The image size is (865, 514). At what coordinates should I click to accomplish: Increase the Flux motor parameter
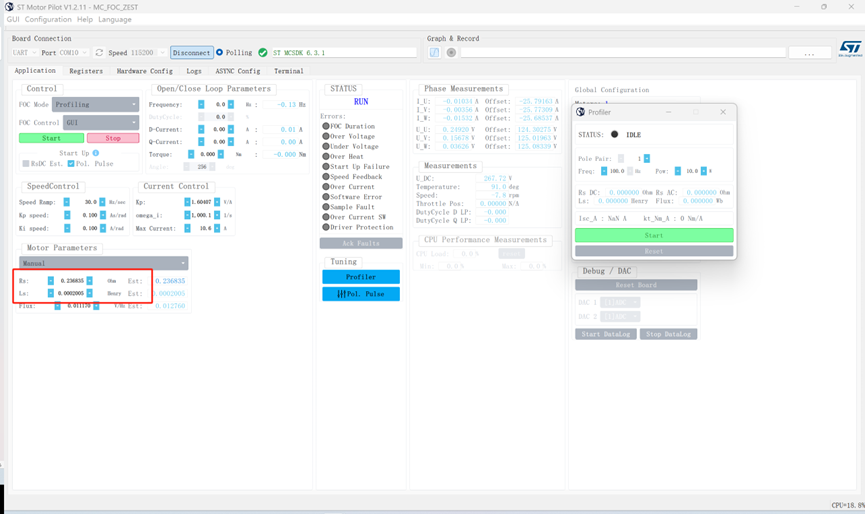point(96,306)
